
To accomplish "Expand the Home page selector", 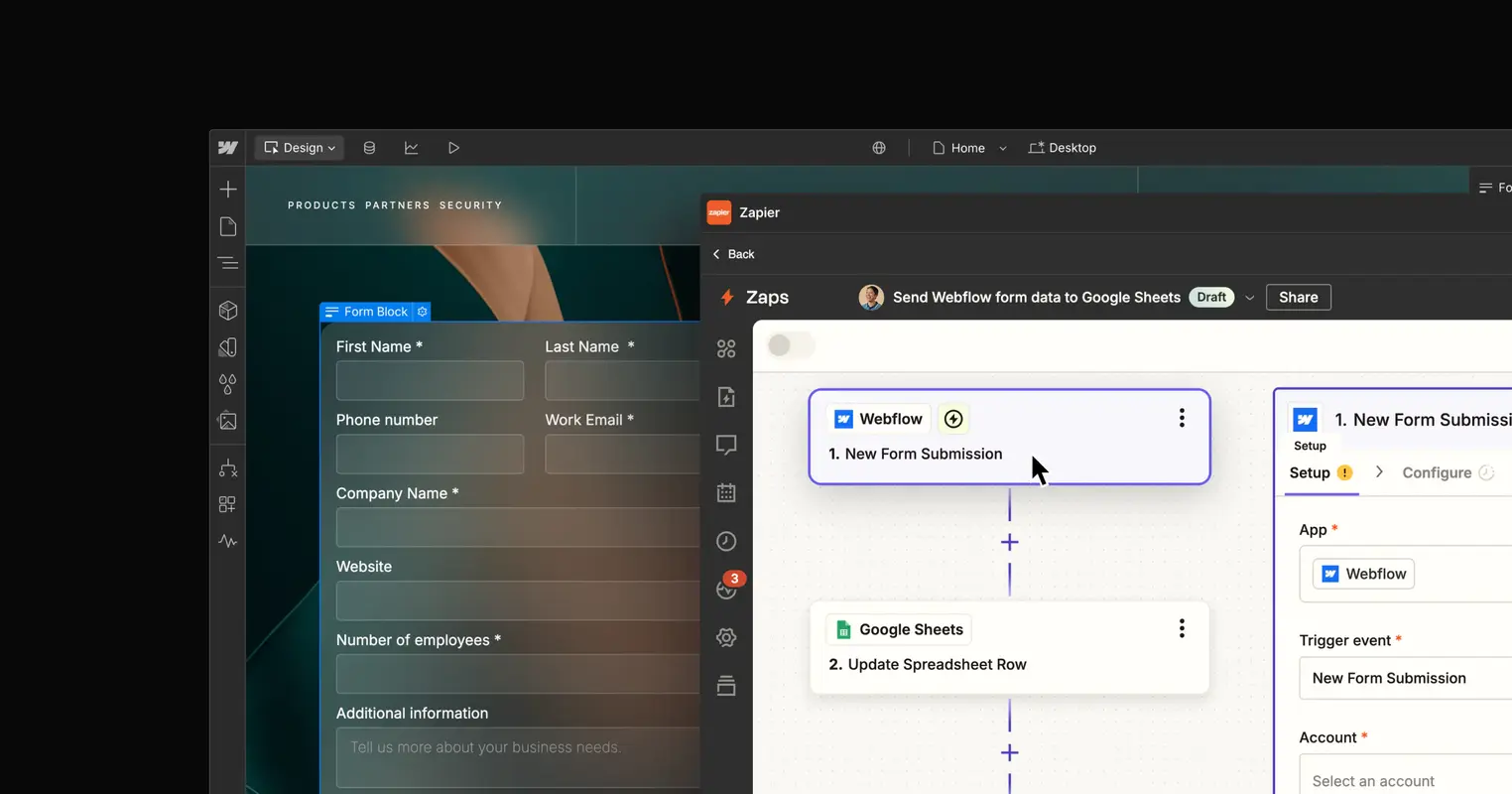I will 1002,147.
